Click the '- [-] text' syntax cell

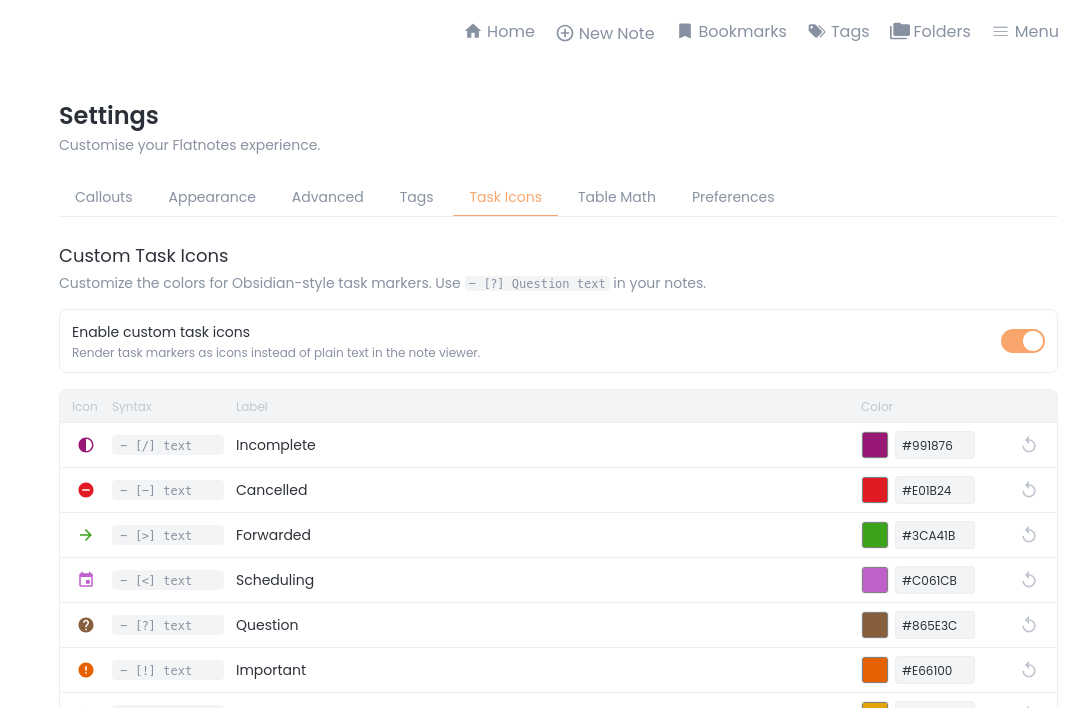click(168, 490)
